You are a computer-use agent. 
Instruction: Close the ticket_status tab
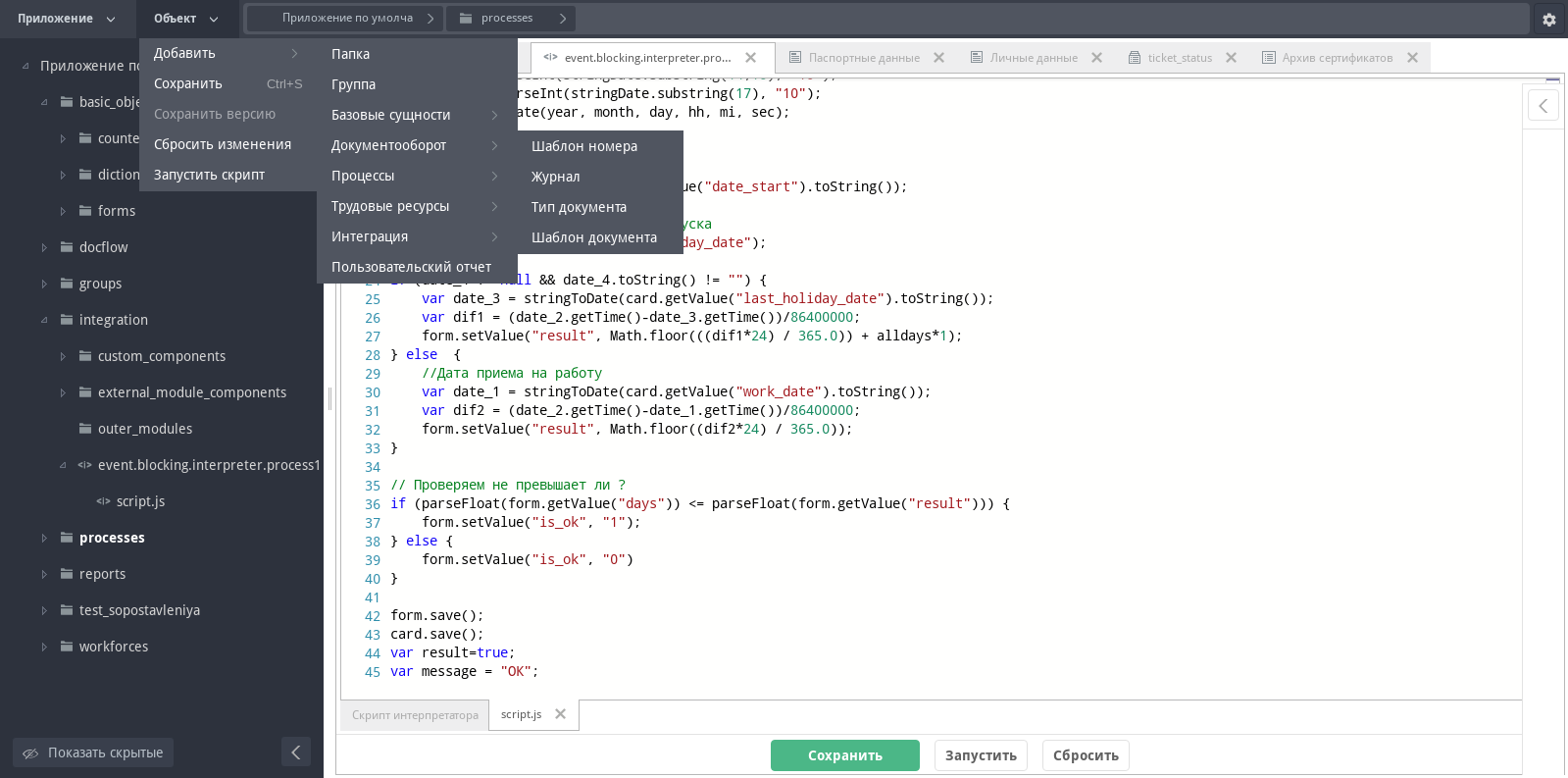(x=1231, y=57)
